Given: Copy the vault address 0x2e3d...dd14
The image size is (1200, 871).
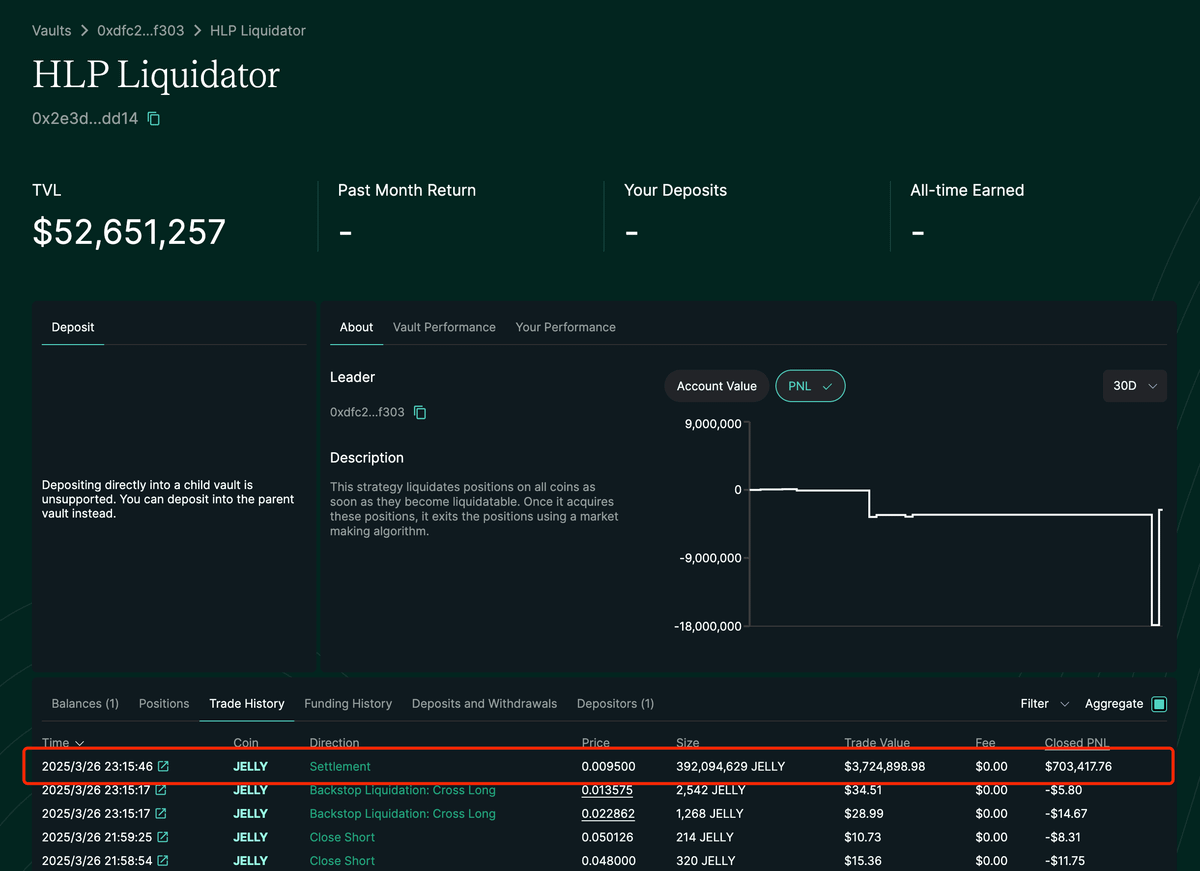Looking at the screenshot, I should pos(152,118).
